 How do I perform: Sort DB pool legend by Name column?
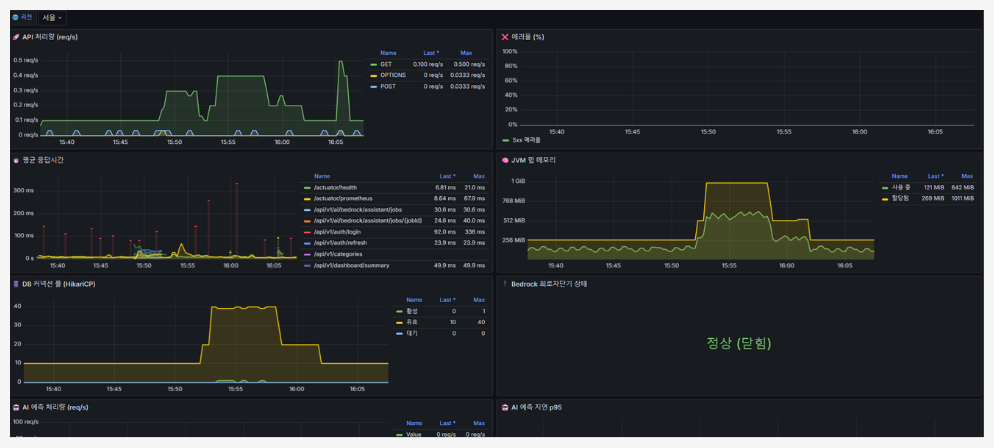pos(414,300)
